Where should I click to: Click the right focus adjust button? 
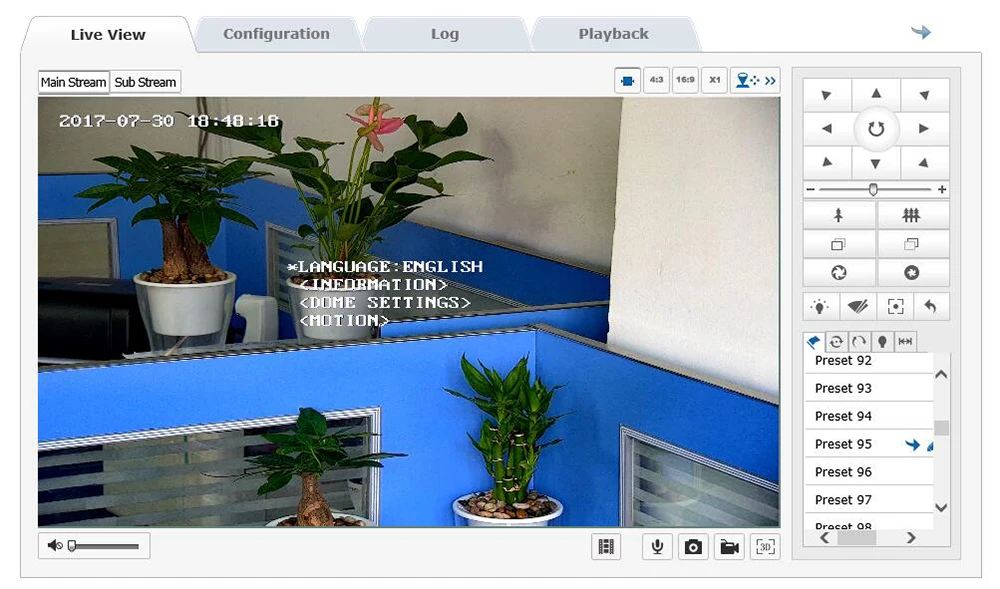[x=912, y=244]
